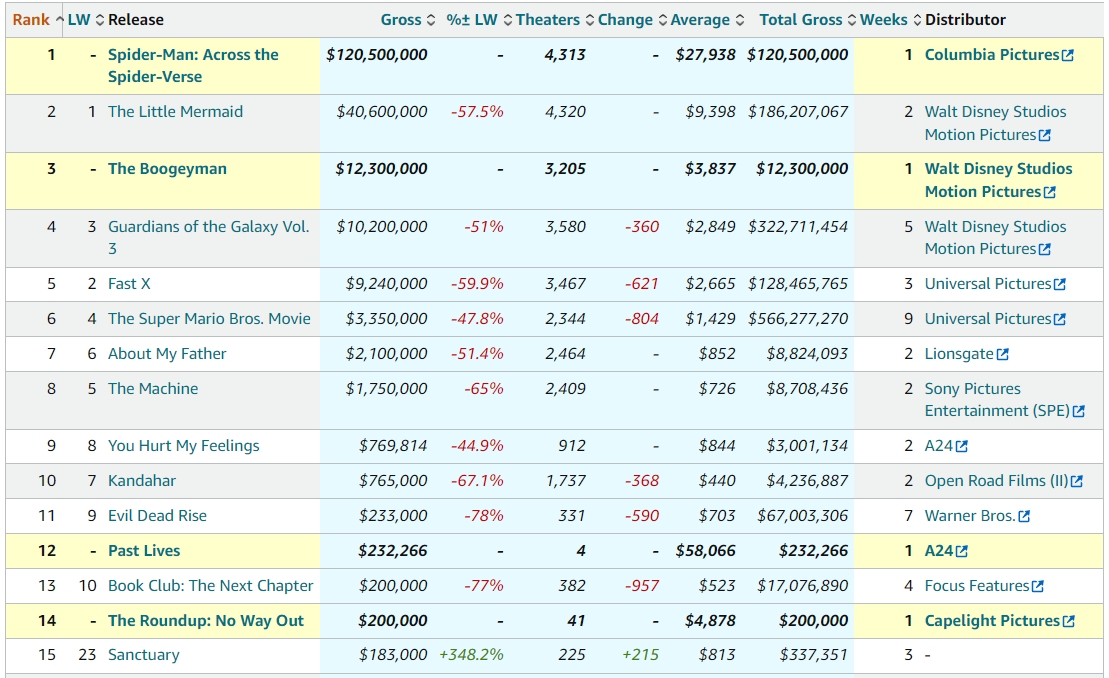
Task: Open Evil Dead Rise release link
Action: point(158,516)
